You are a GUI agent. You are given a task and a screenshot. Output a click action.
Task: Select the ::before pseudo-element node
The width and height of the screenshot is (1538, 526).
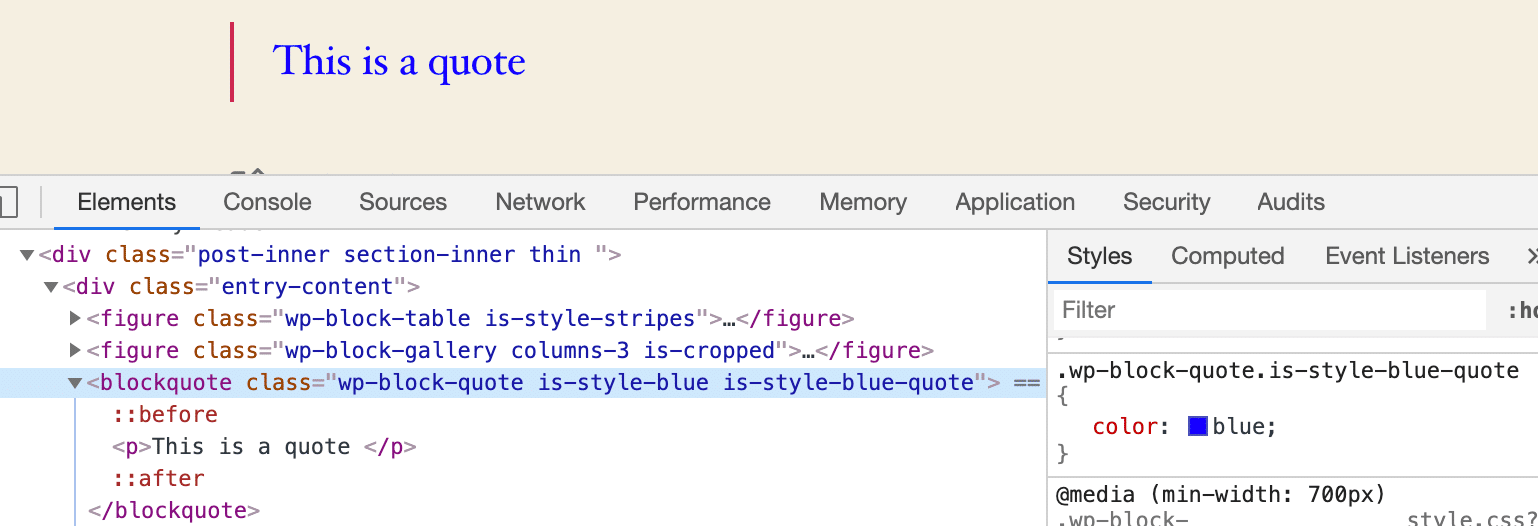(x=165, y=415)
